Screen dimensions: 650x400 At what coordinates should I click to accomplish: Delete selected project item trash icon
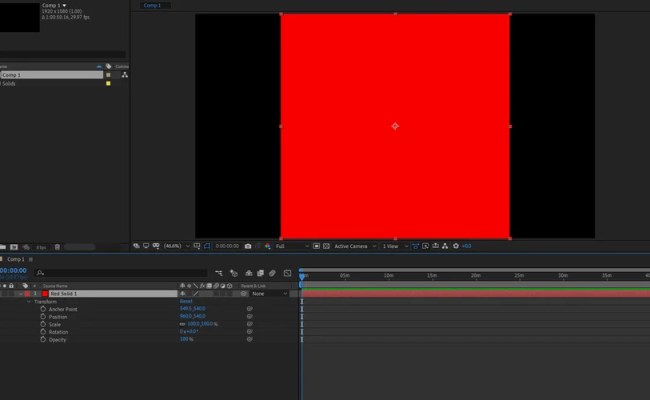pyautogui.click(x=57, y=247)
